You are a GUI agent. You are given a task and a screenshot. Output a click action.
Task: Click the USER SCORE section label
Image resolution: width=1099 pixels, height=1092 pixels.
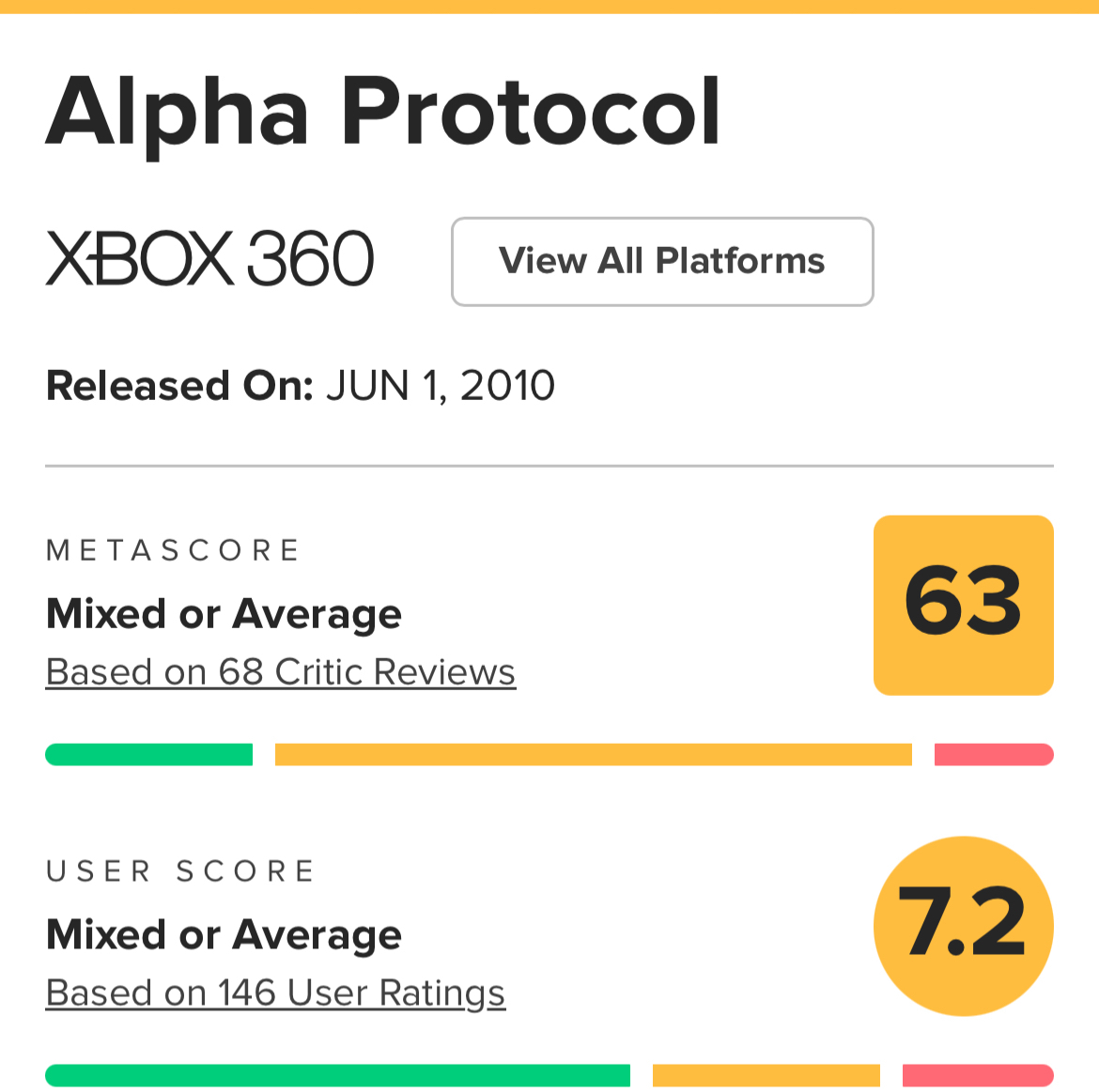(180, 871)
